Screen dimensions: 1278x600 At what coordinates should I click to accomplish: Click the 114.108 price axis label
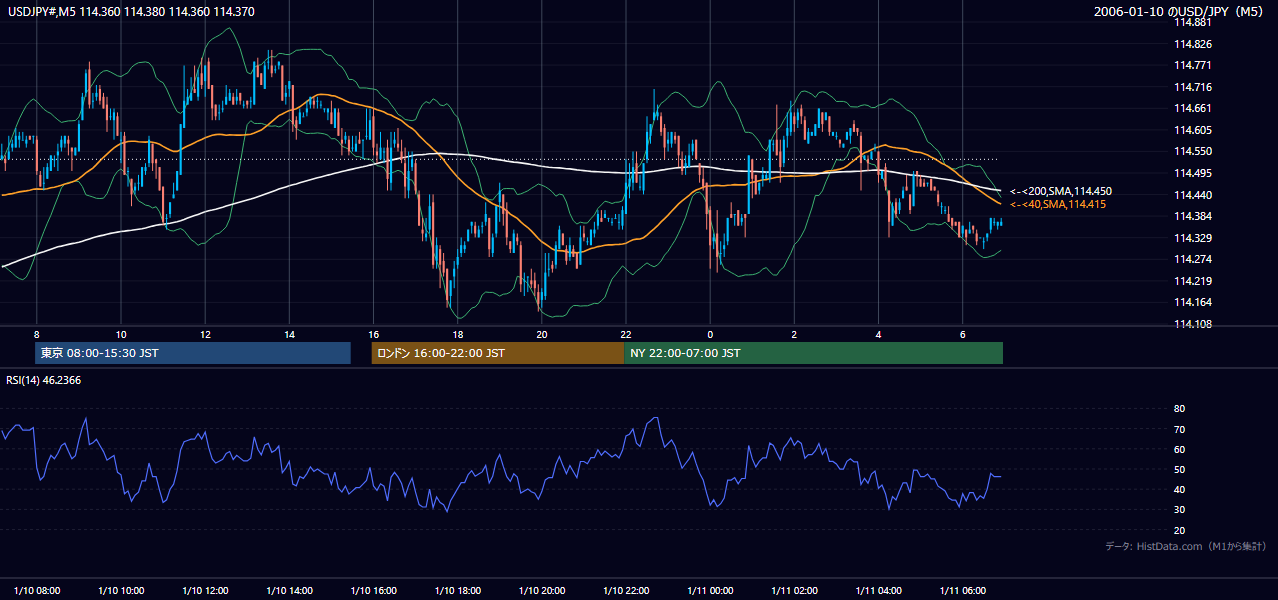1192,324
